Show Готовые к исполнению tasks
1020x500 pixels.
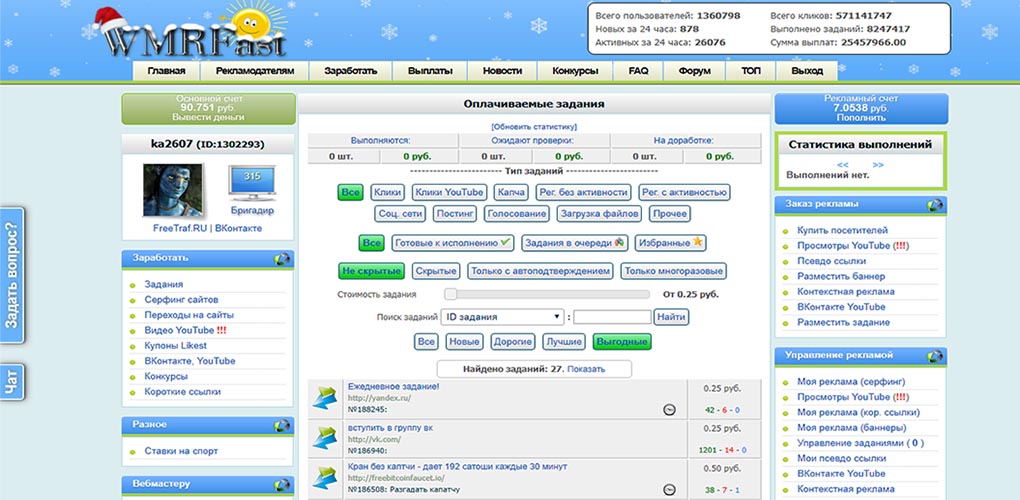[x=453, y=243]
